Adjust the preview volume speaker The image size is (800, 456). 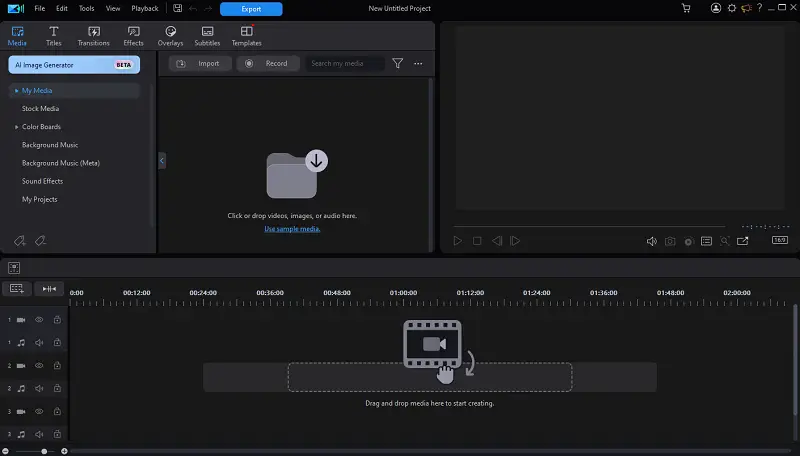point(652,241)
